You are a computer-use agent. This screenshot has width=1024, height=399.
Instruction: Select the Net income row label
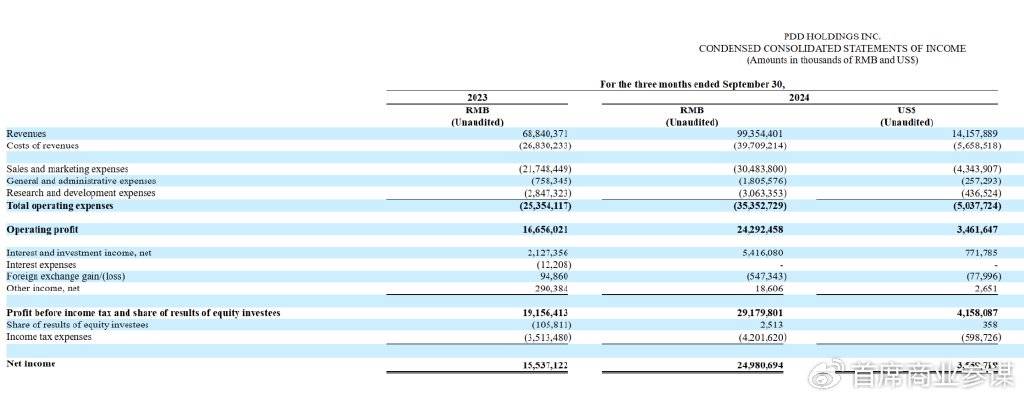pos(31,363)
